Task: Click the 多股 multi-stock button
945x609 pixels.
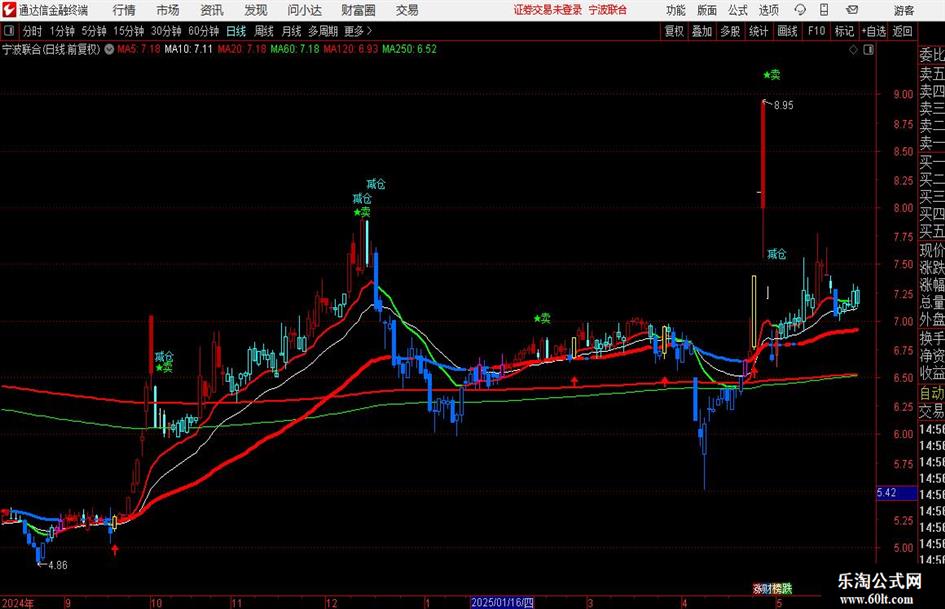Action: (730, 31)
